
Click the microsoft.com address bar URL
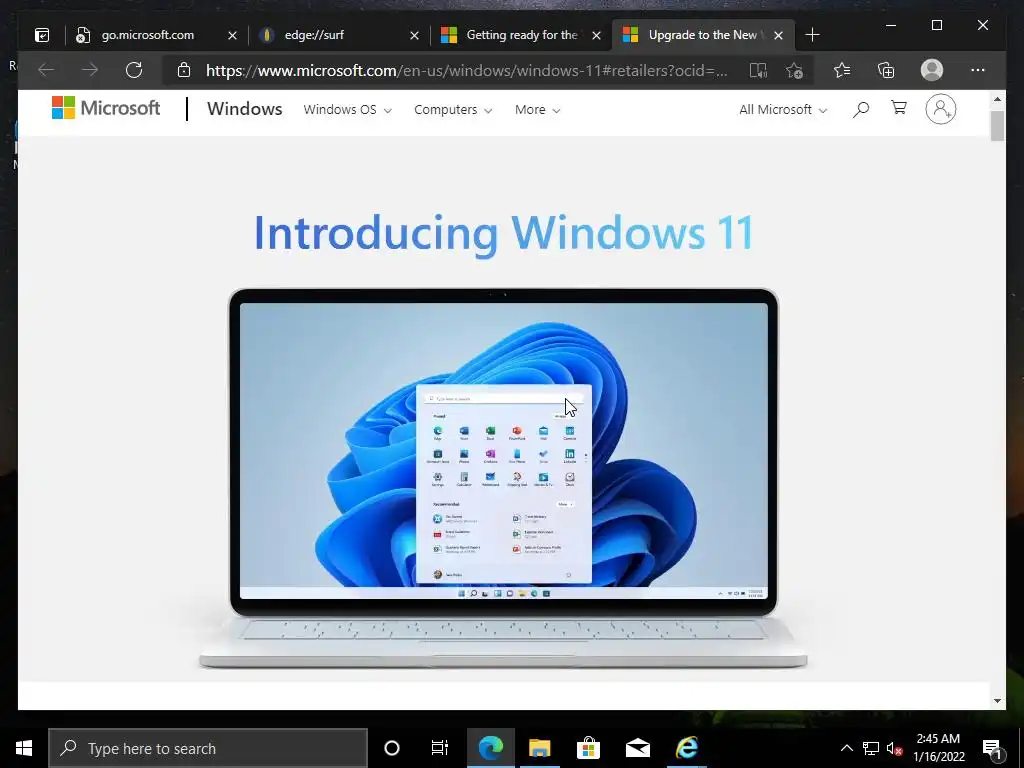point(466,71)
